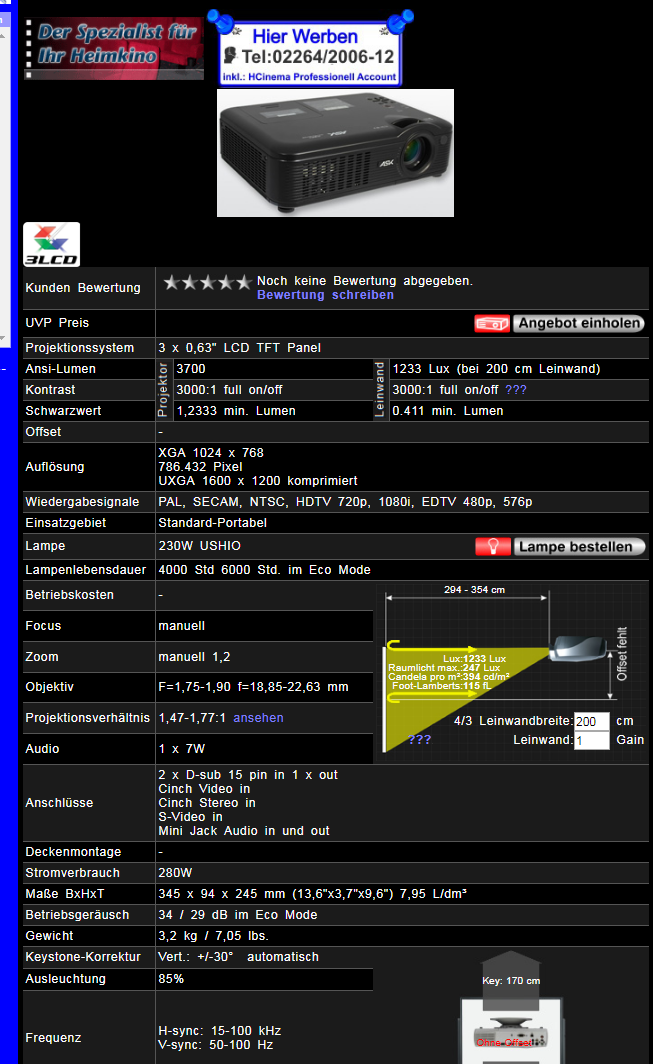Open the ansehen link for Projektionsverhältnis
This screenshot has width=653, height=1064.
[259, 718]
